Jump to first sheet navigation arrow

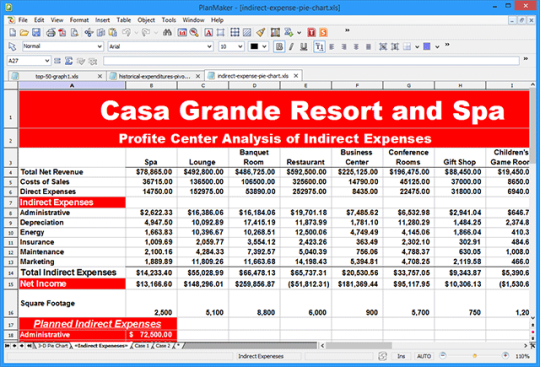[7, 346]
